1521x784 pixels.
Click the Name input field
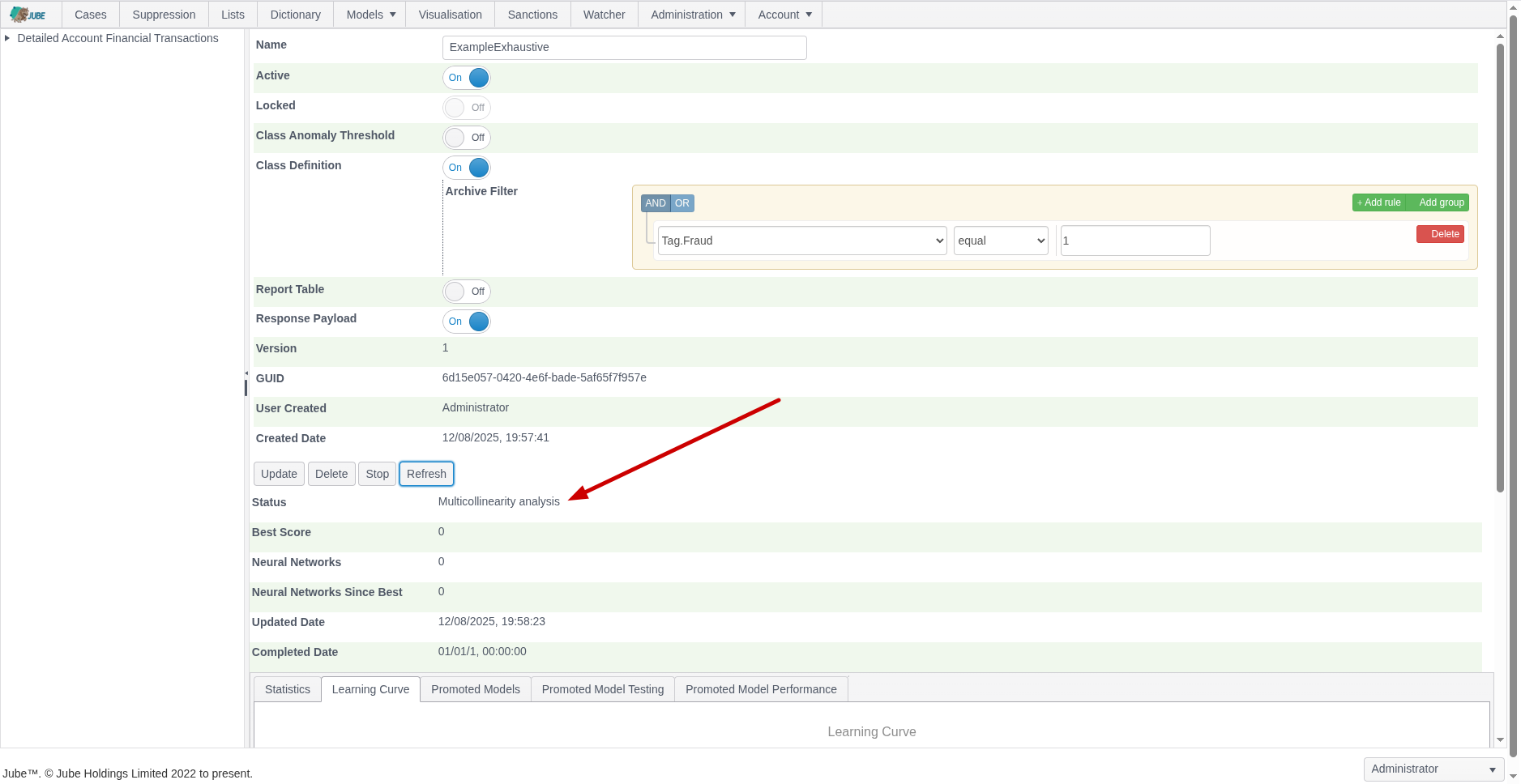coord(624,48)
